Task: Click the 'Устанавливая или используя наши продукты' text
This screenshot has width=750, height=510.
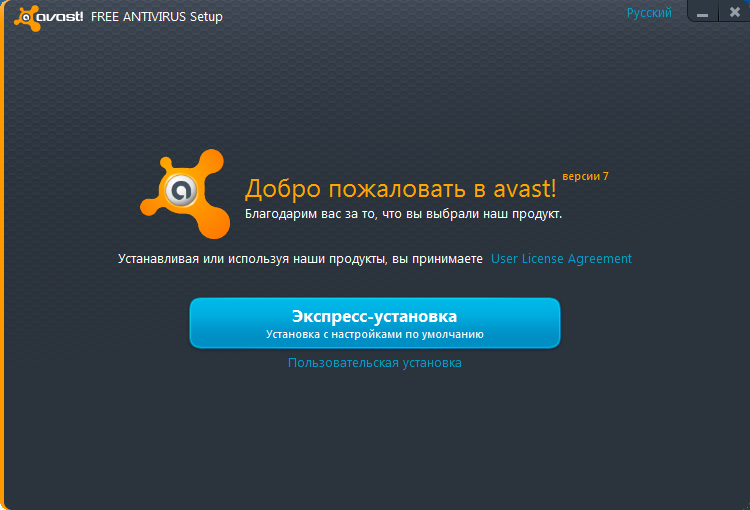Action: 300,259
